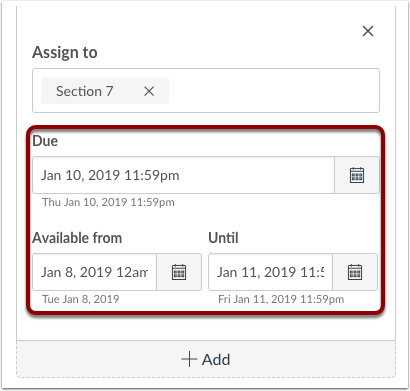Open the Due date calendar picker
The height and width of the screenshot is (391, 410).
[x=357, y=175]
